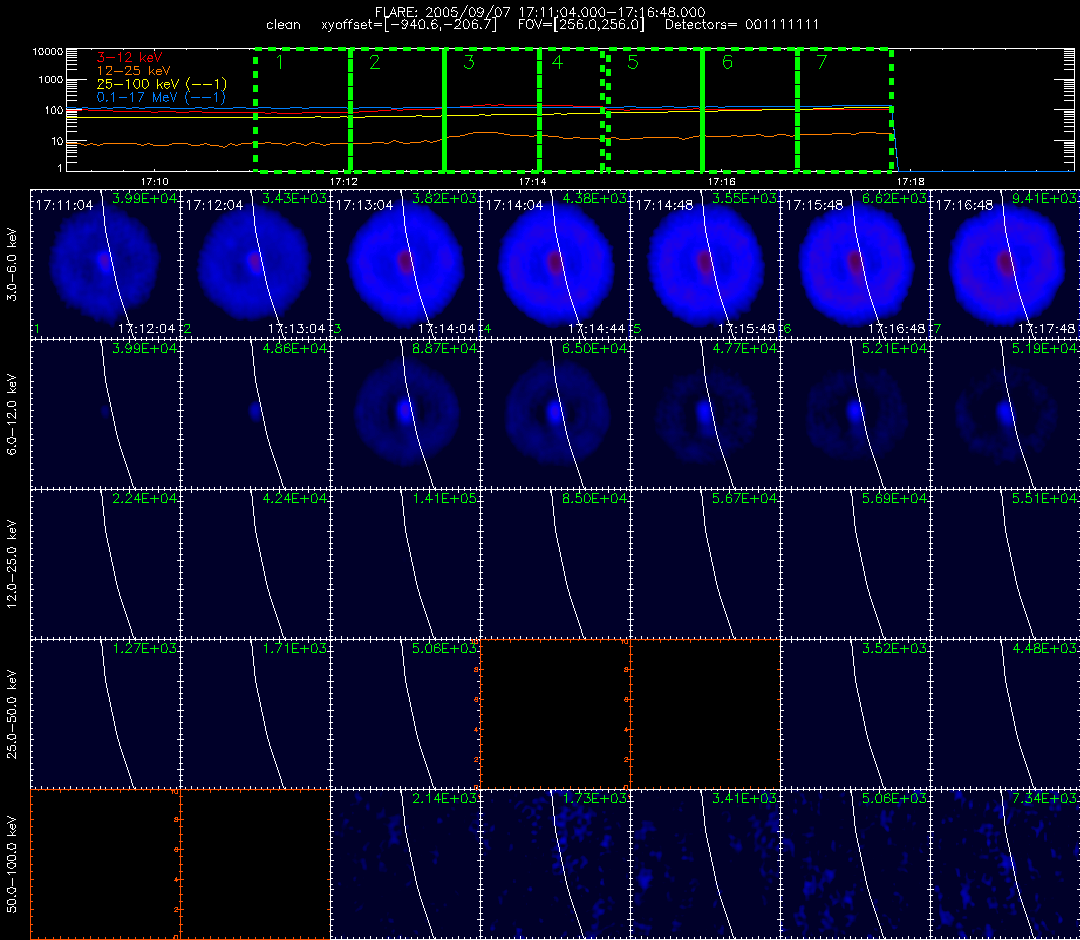Open the 12.0-25.0 keV image with peak 2.24E+04
The image size is (1080, 940).
click(105, 563)
